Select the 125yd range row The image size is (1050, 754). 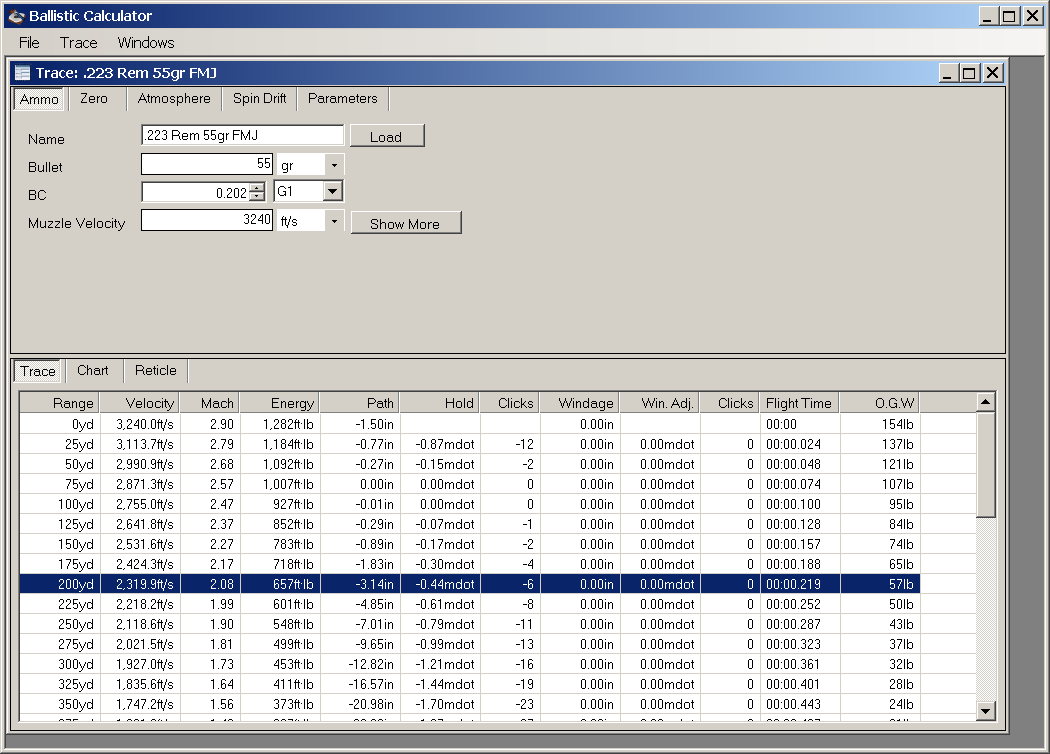(x=469, y=524)
